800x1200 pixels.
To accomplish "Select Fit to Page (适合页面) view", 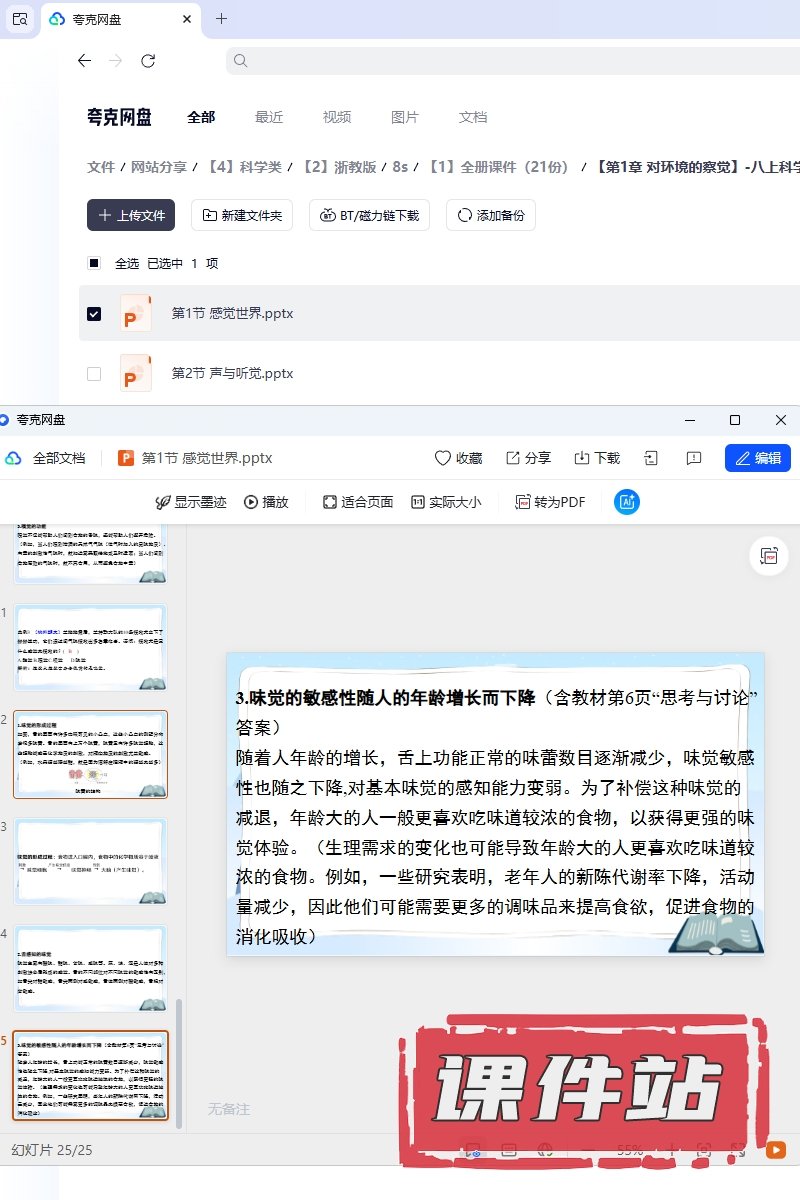I will pos(358,502).
